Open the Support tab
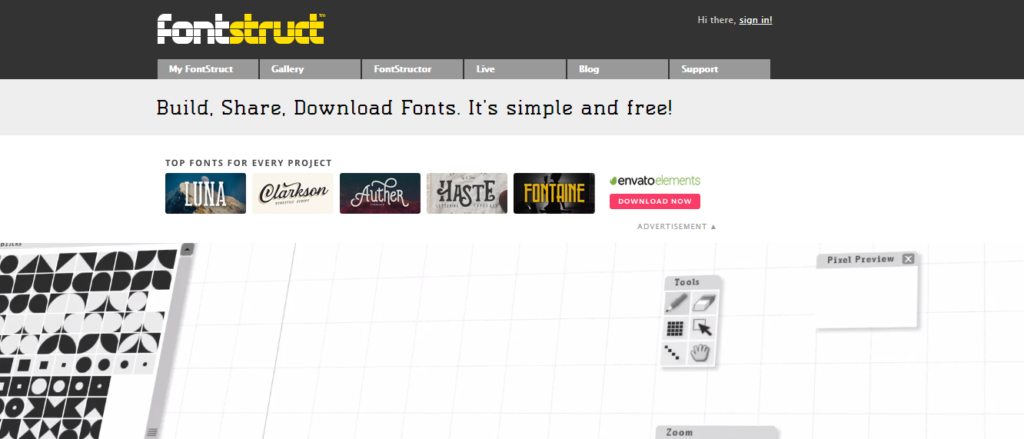Viewport: 1024px width, 439px height. [x=719, y=69]
